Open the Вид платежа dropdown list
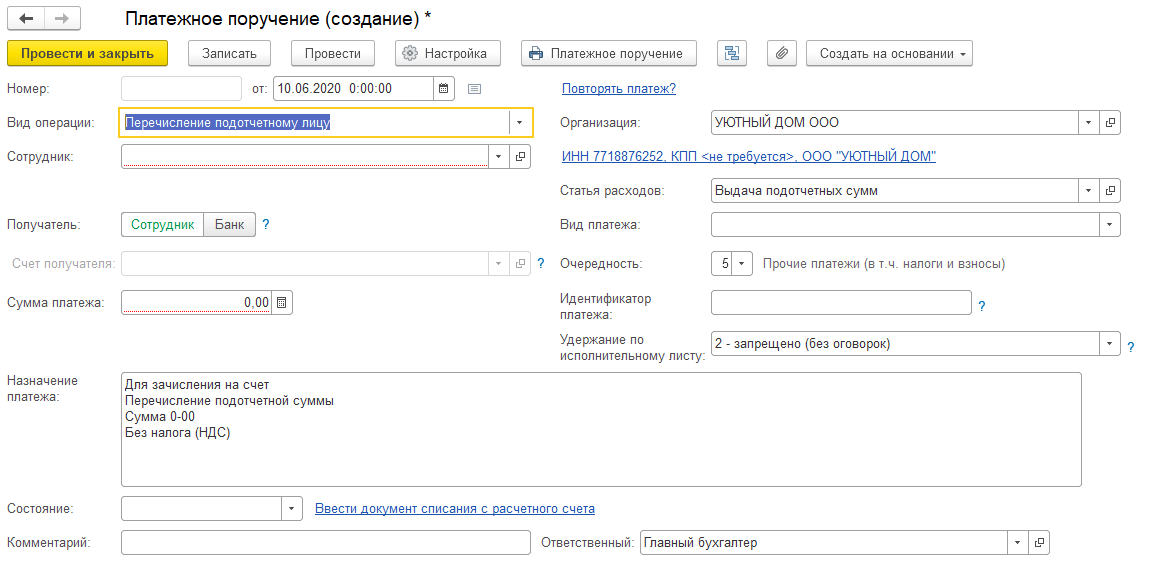 tap(1110, 224)
